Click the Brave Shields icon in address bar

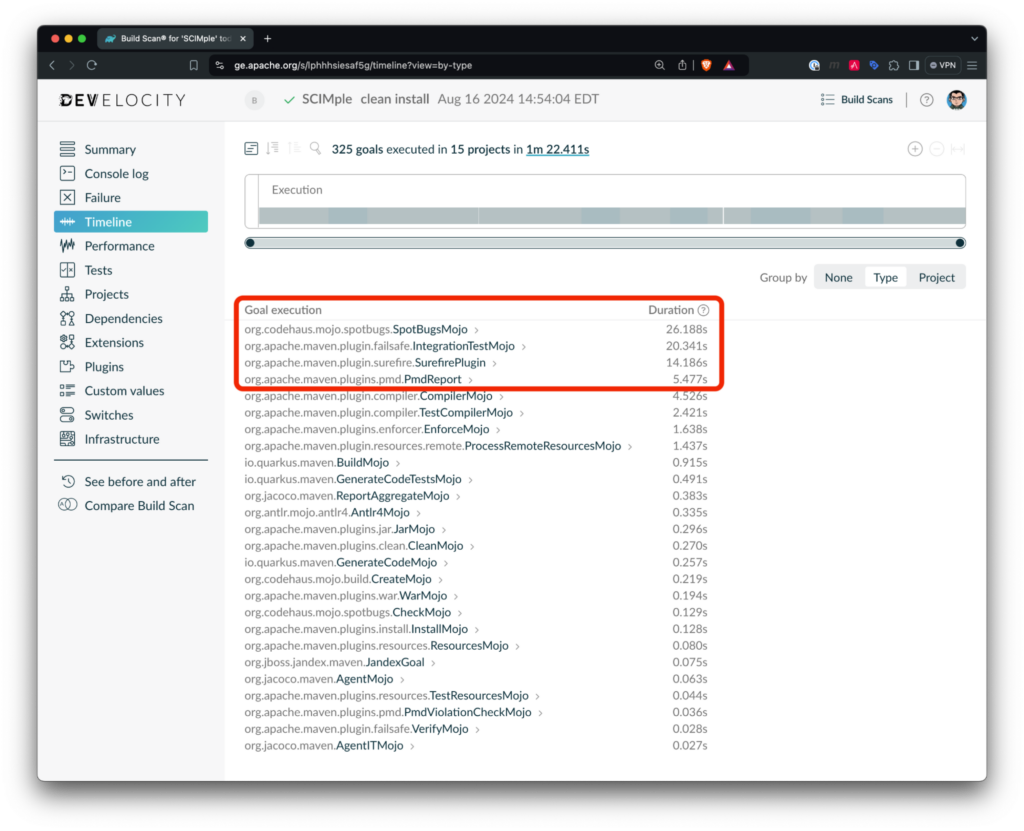coord(706,65)
